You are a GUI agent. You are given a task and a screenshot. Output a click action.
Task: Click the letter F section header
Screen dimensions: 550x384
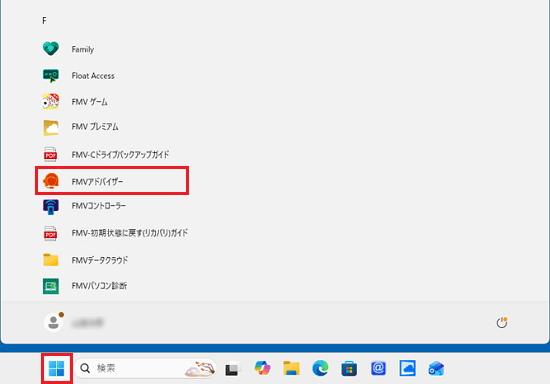(x=44, y=21)
